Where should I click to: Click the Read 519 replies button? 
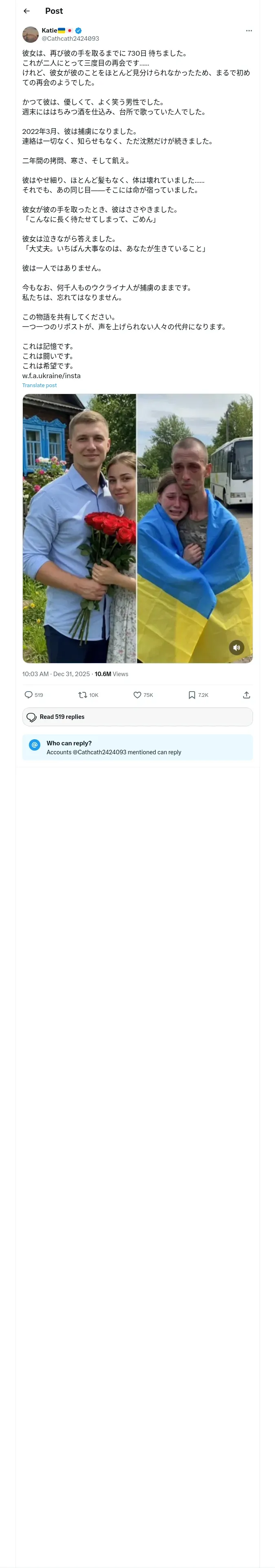pyautogui.click(x=138, y=716)
